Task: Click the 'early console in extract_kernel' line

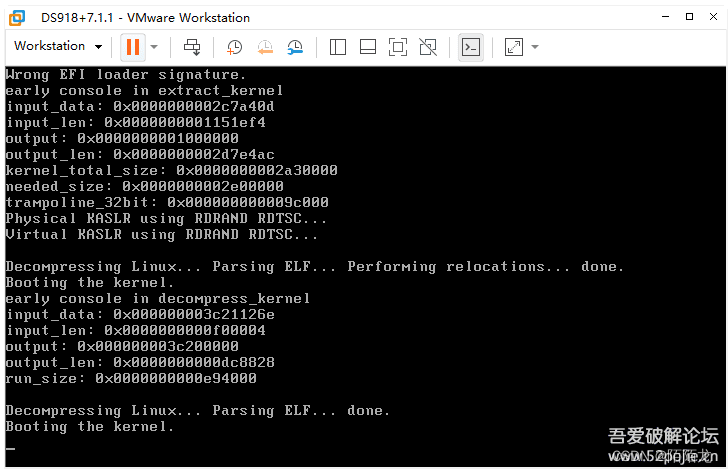Action: tap(144, 91)
